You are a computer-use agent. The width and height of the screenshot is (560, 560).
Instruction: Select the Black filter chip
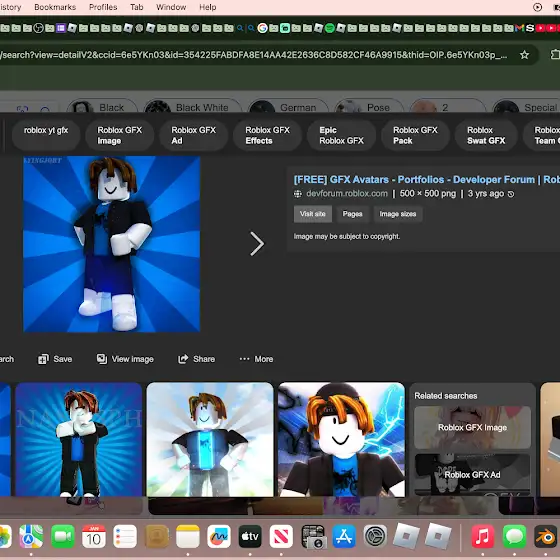pyautogui.click(x=102, y=107)
